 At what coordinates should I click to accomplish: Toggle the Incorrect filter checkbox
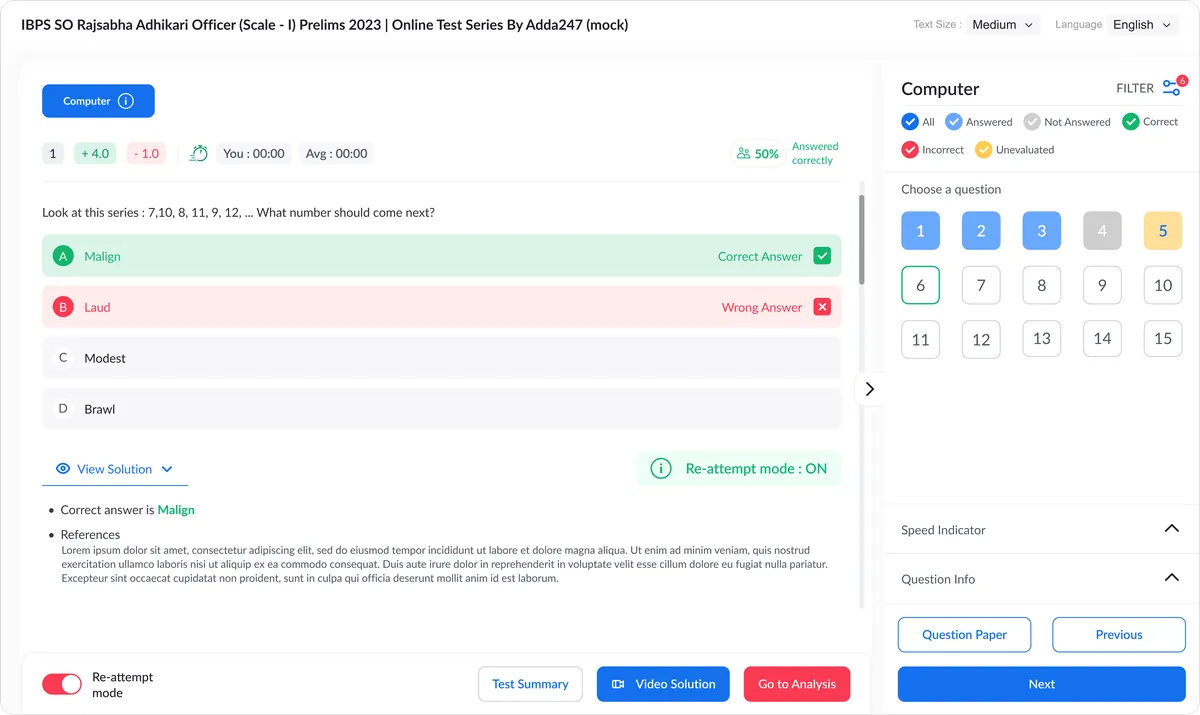910,150
